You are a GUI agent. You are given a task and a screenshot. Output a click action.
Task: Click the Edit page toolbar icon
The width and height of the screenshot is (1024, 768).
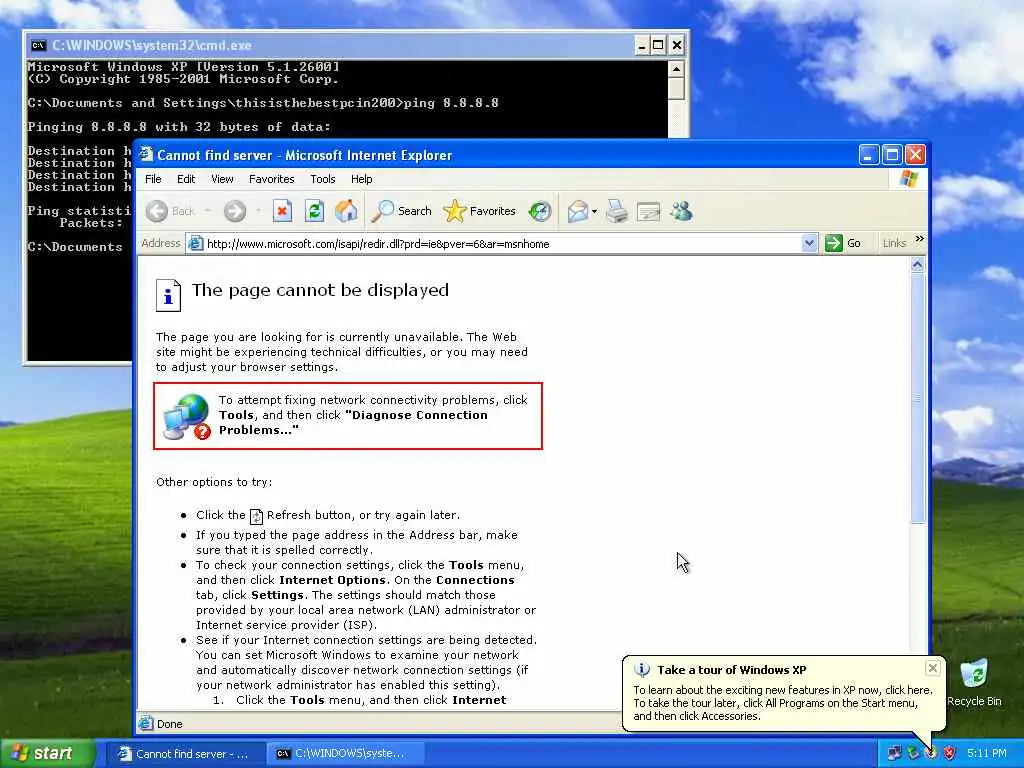648,211
